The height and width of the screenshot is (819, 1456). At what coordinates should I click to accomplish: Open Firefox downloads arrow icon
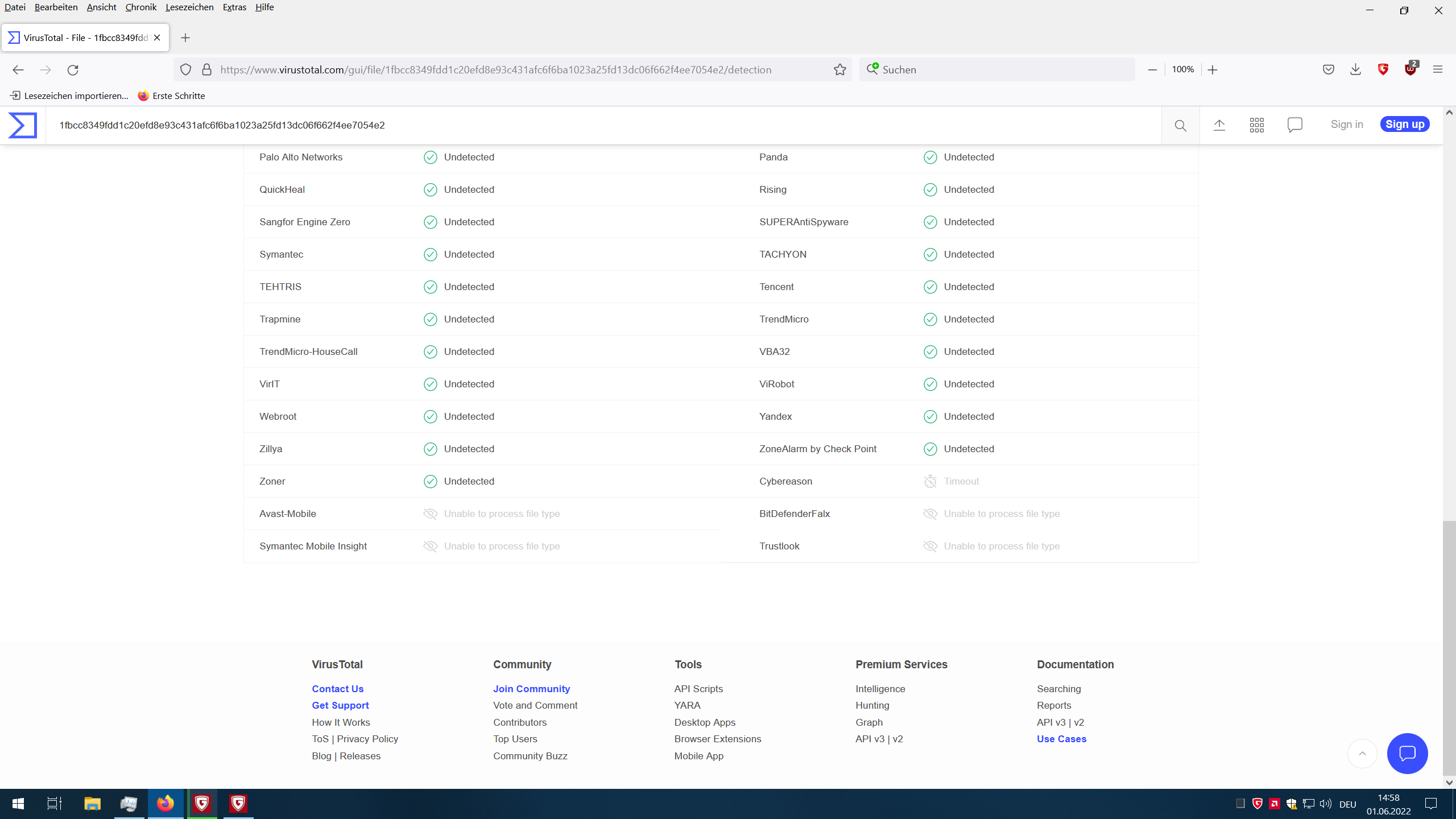coord(1355,69)
